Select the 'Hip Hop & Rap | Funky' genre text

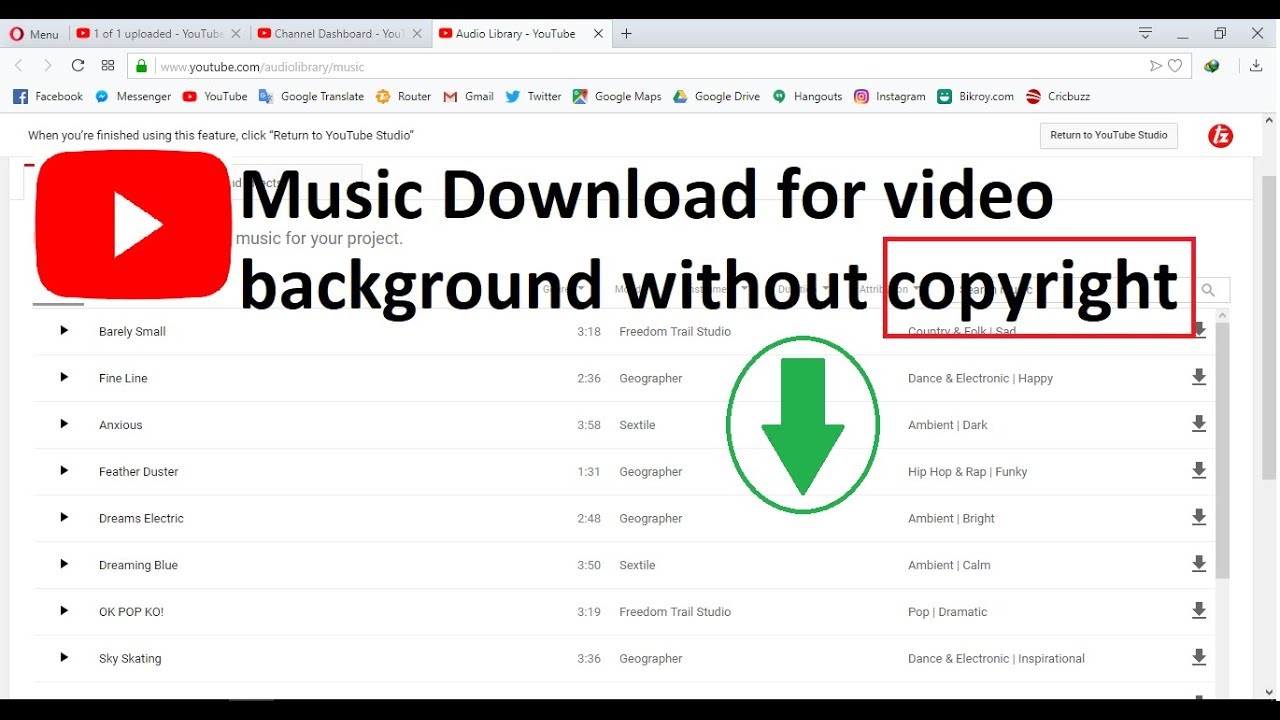967,472
